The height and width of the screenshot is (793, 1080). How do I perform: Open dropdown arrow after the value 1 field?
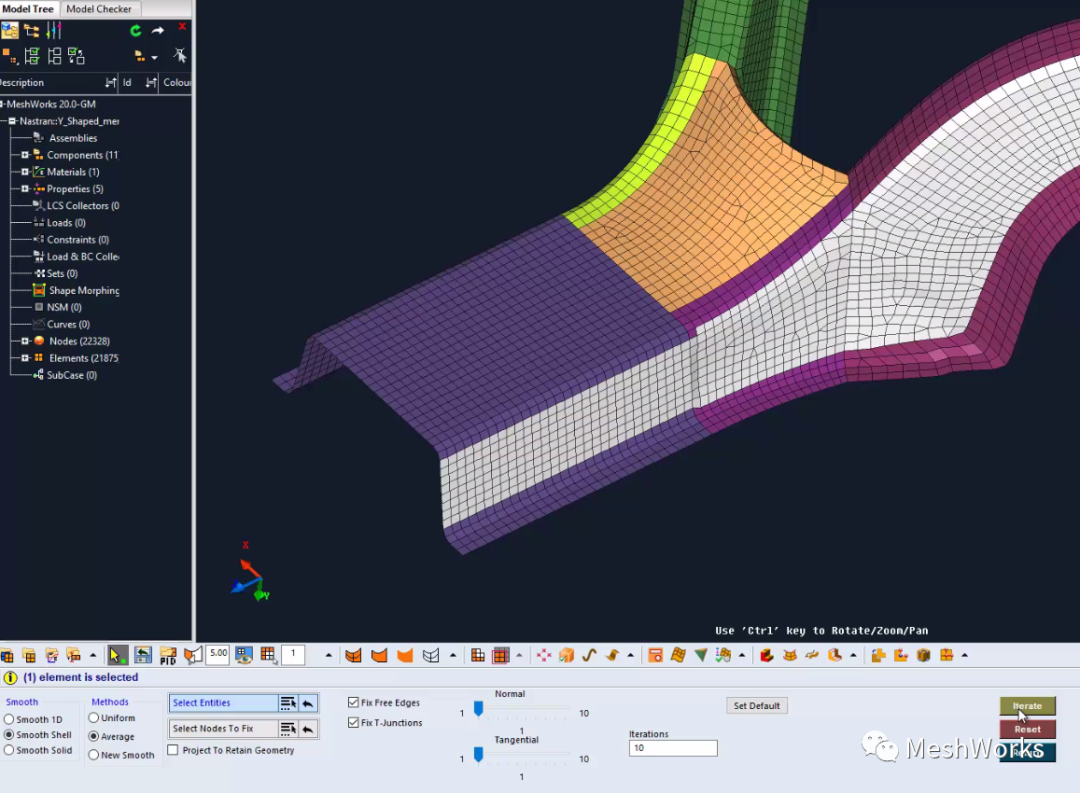tap(329, 655)
